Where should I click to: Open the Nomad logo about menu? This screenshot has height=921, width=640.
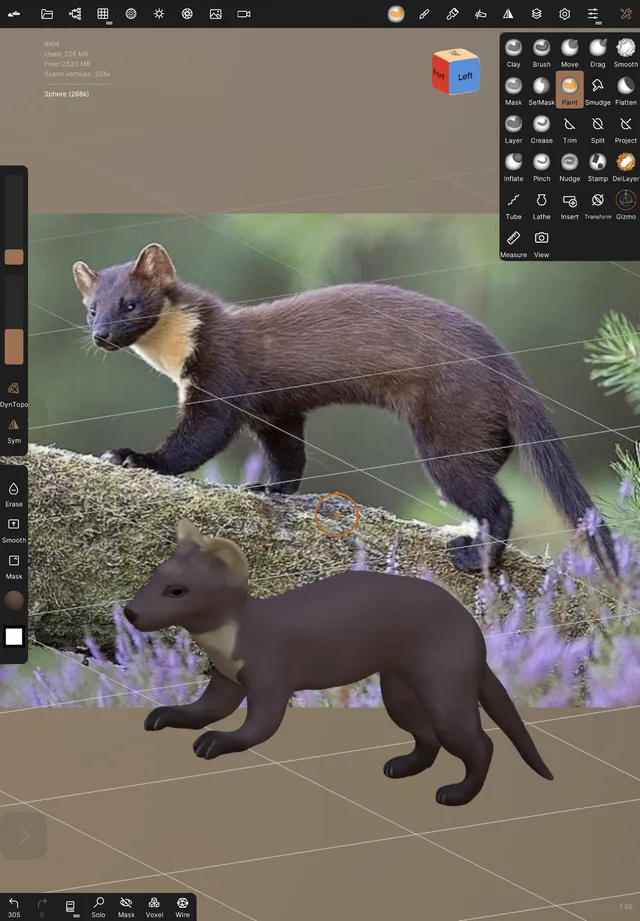(14, 14)
